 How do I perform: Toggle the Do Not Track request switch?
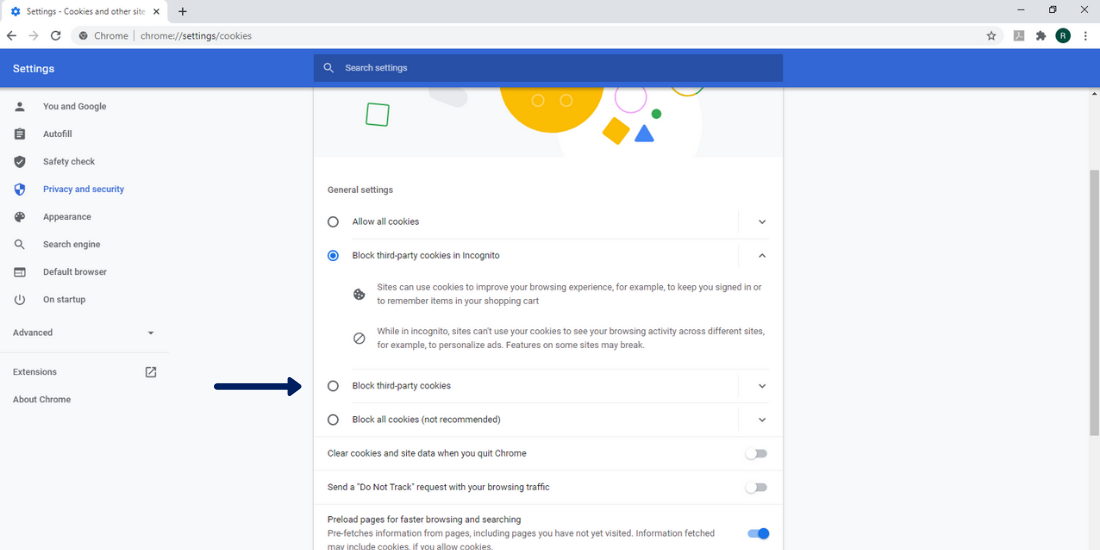pos(756,488)
